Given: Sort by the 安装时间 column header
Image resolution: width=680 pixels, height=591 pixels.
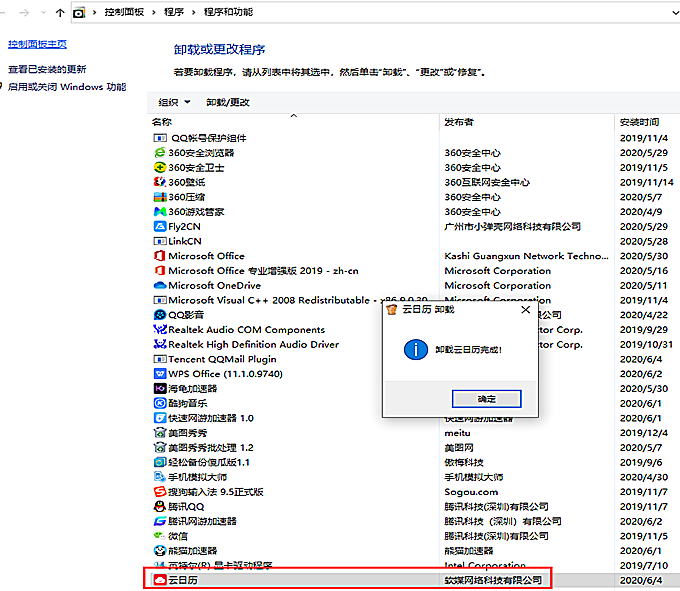Looking at the screenshot, I should (x=639, y=122).
